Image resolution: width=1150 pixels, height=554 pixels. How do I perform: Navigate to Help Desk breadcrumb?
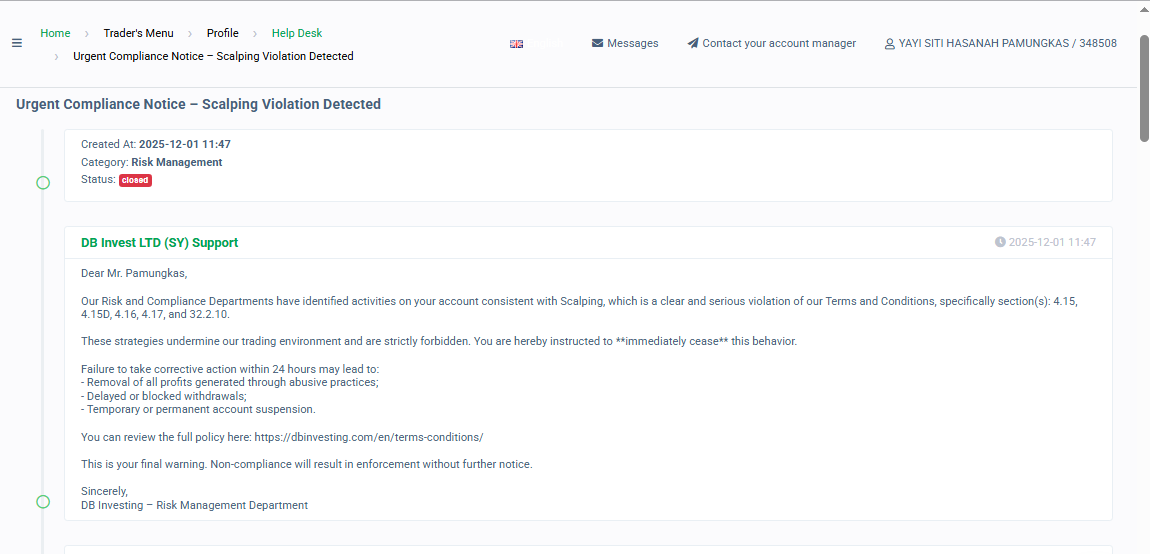(297, 33)
